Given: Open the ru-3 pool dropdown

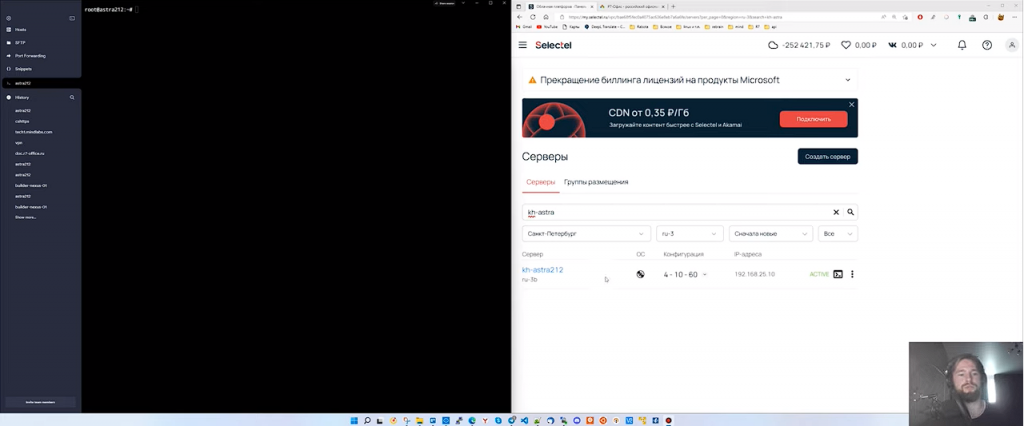Looking at the screenshot, I should tap(690, 233).
